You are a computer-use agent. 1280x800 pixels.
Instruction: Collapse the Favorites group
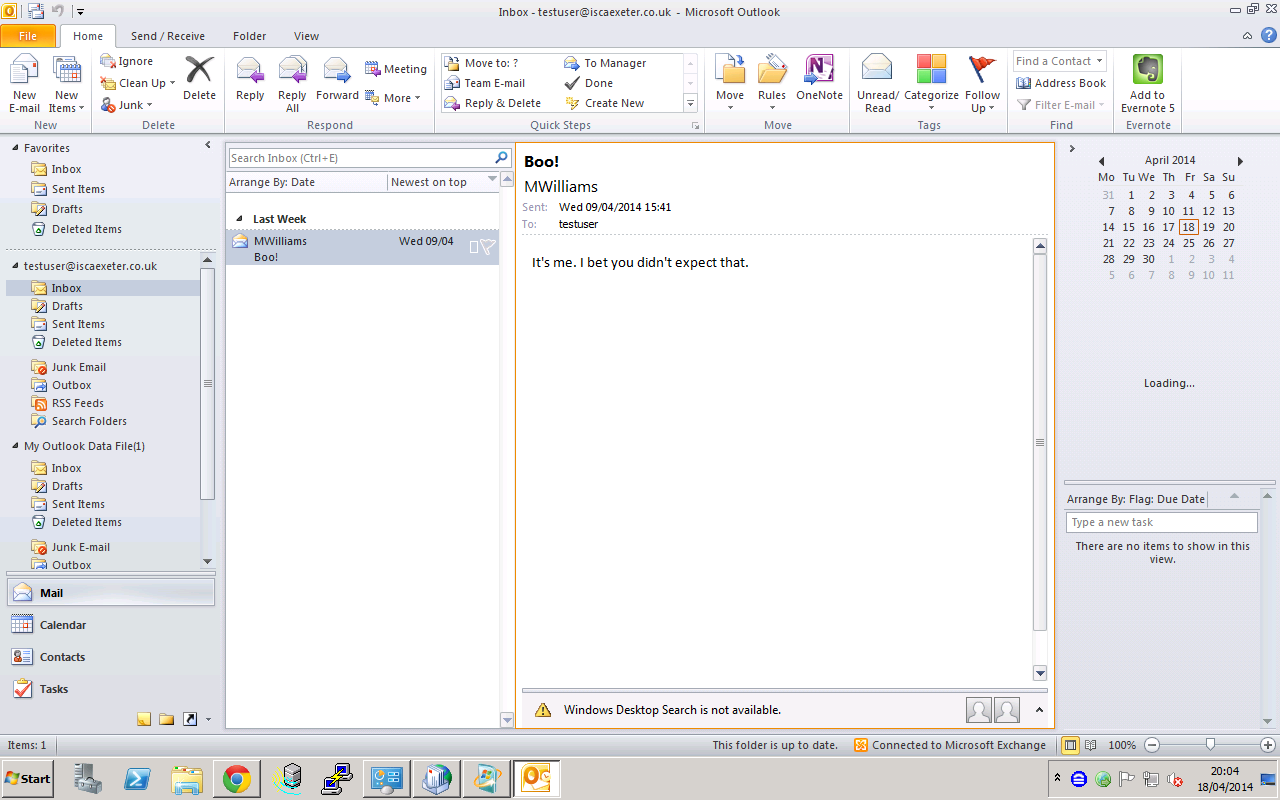[x=16, y=148]
